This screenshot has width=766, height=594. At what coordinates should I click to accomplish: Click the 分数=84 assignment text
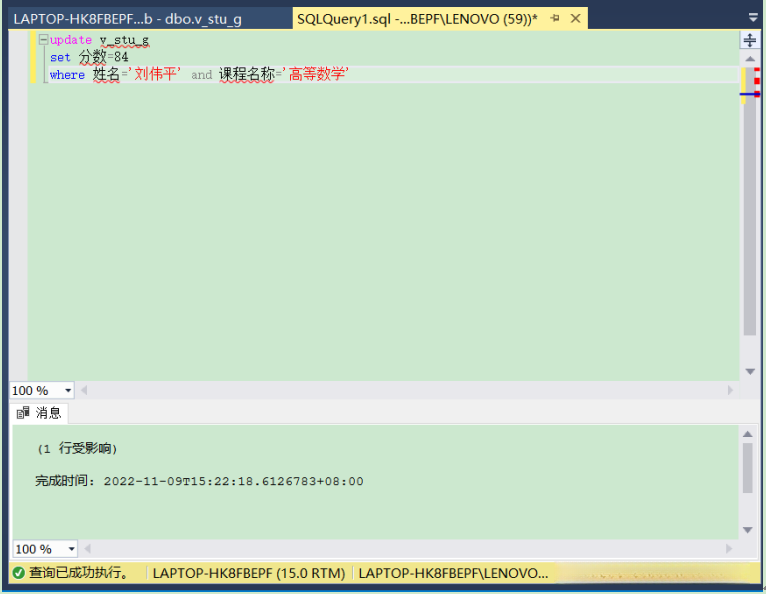104,57
